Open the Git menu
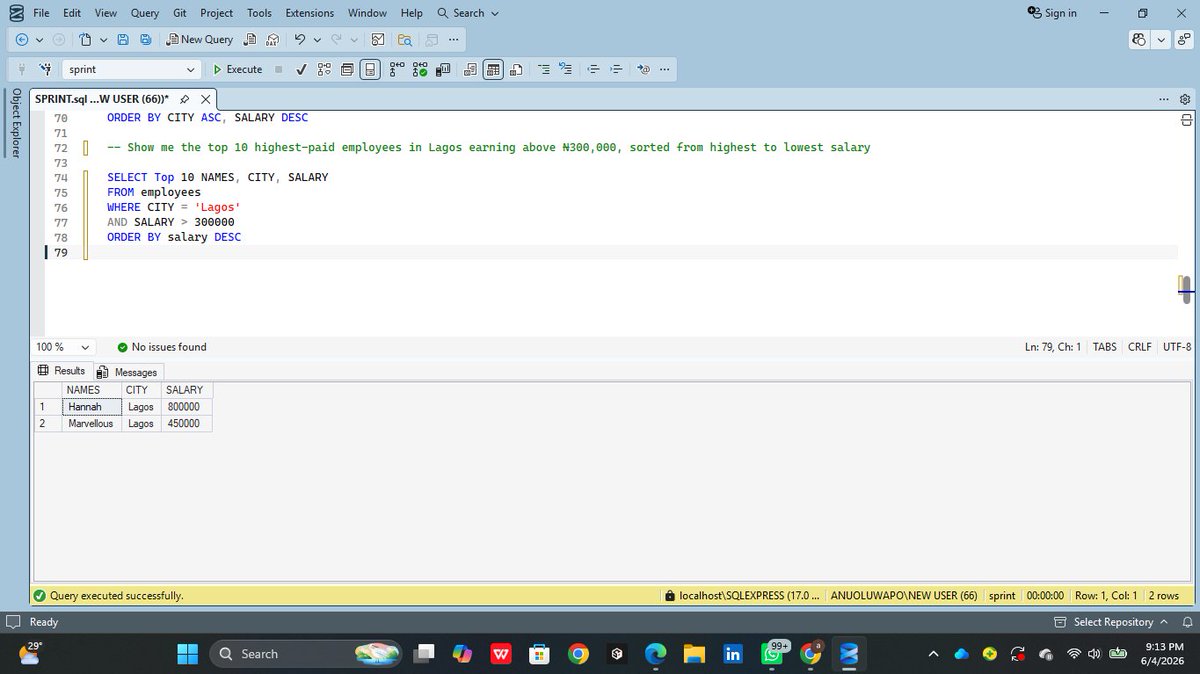This screenshot has width=1200, height=674. pos(179,13)
